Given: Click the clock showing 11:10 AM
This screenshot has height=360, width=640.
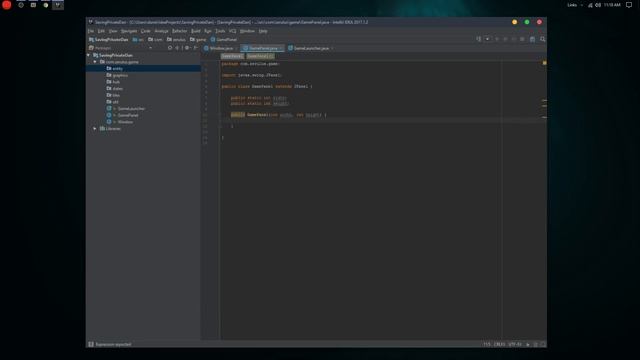Looking at the screenshot, I should coord(612,5).
